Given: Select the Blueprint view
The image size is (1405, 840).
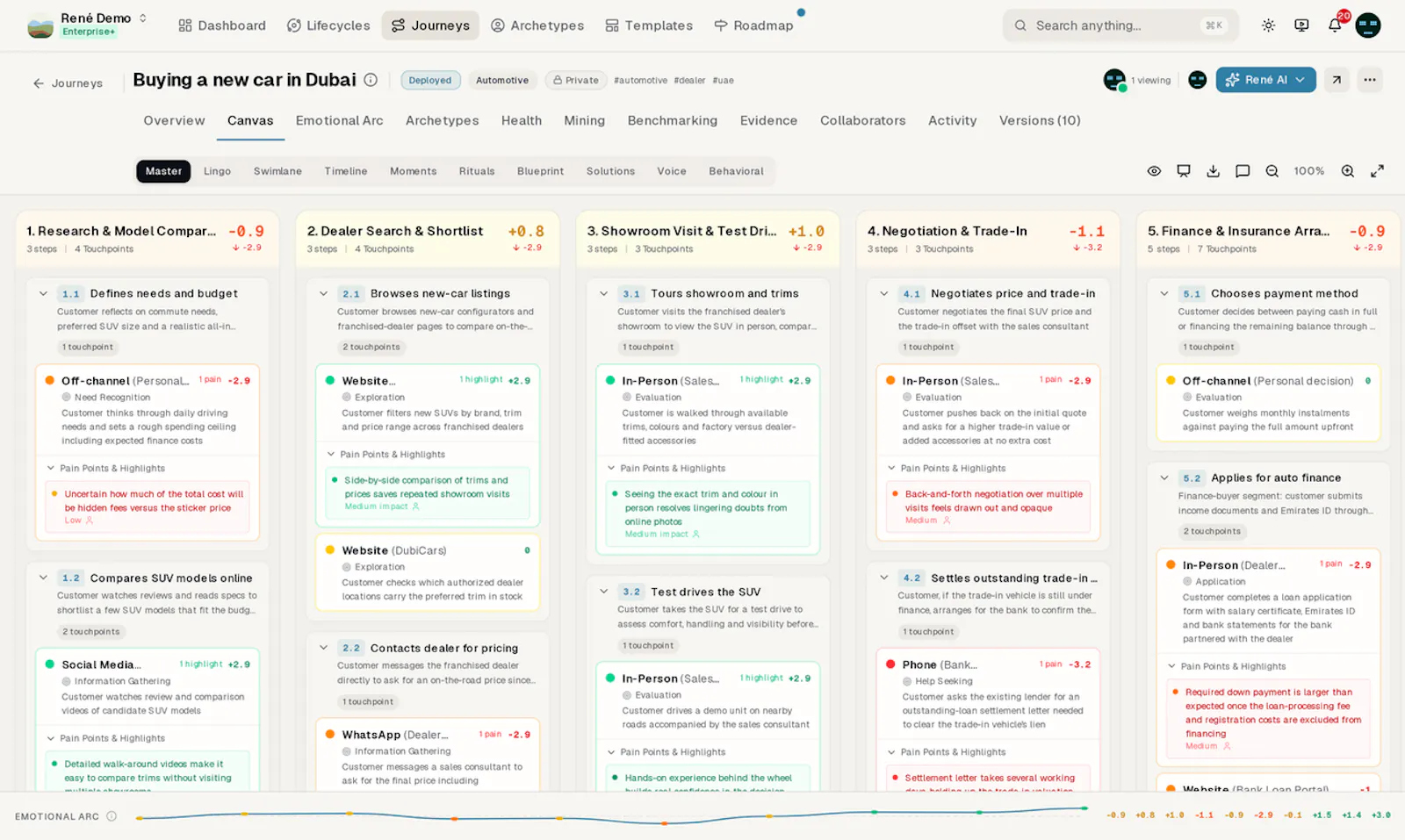Looking at the screenshot, I should [540, 171].
